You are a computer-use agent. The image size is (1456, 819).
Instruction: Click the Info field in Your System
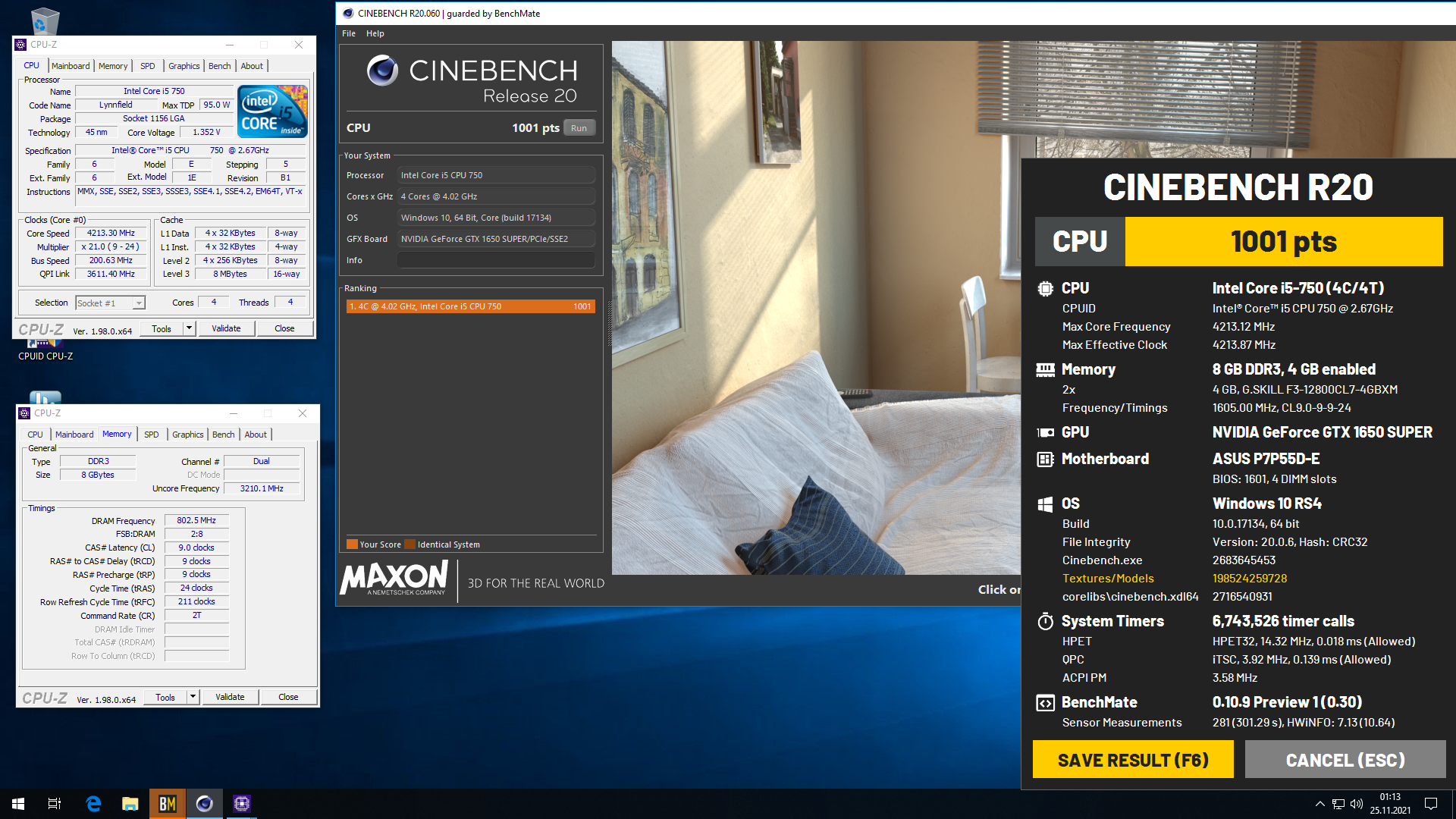496,260
